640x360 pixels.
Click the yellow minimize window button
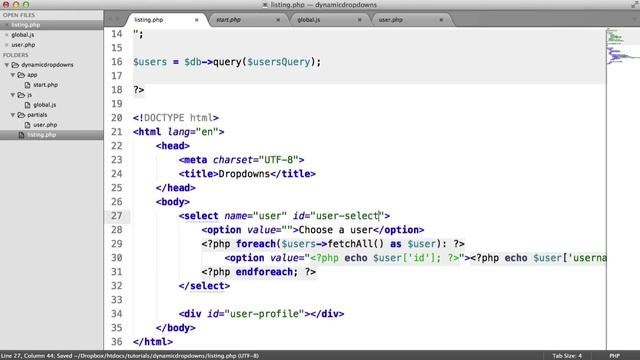click(x=16, y=5)
